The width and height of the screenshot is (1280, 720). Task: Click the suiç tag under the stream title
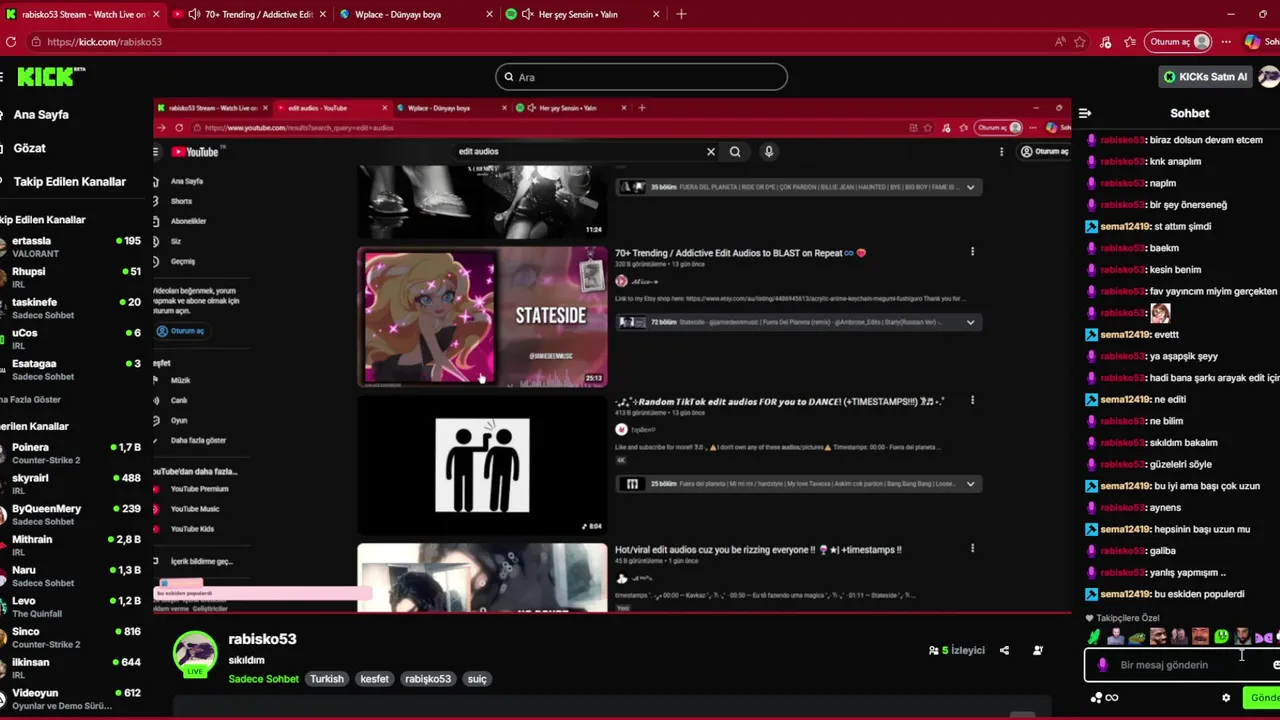[477, 679]
